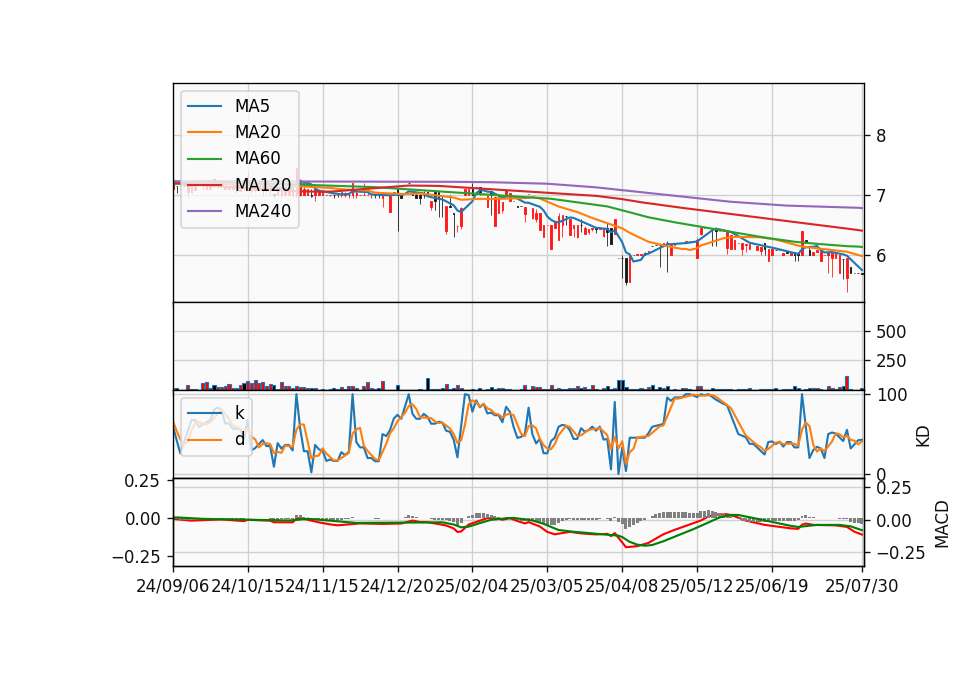Click the KD peak plateau near 25/05/12

tap(695, 396)
